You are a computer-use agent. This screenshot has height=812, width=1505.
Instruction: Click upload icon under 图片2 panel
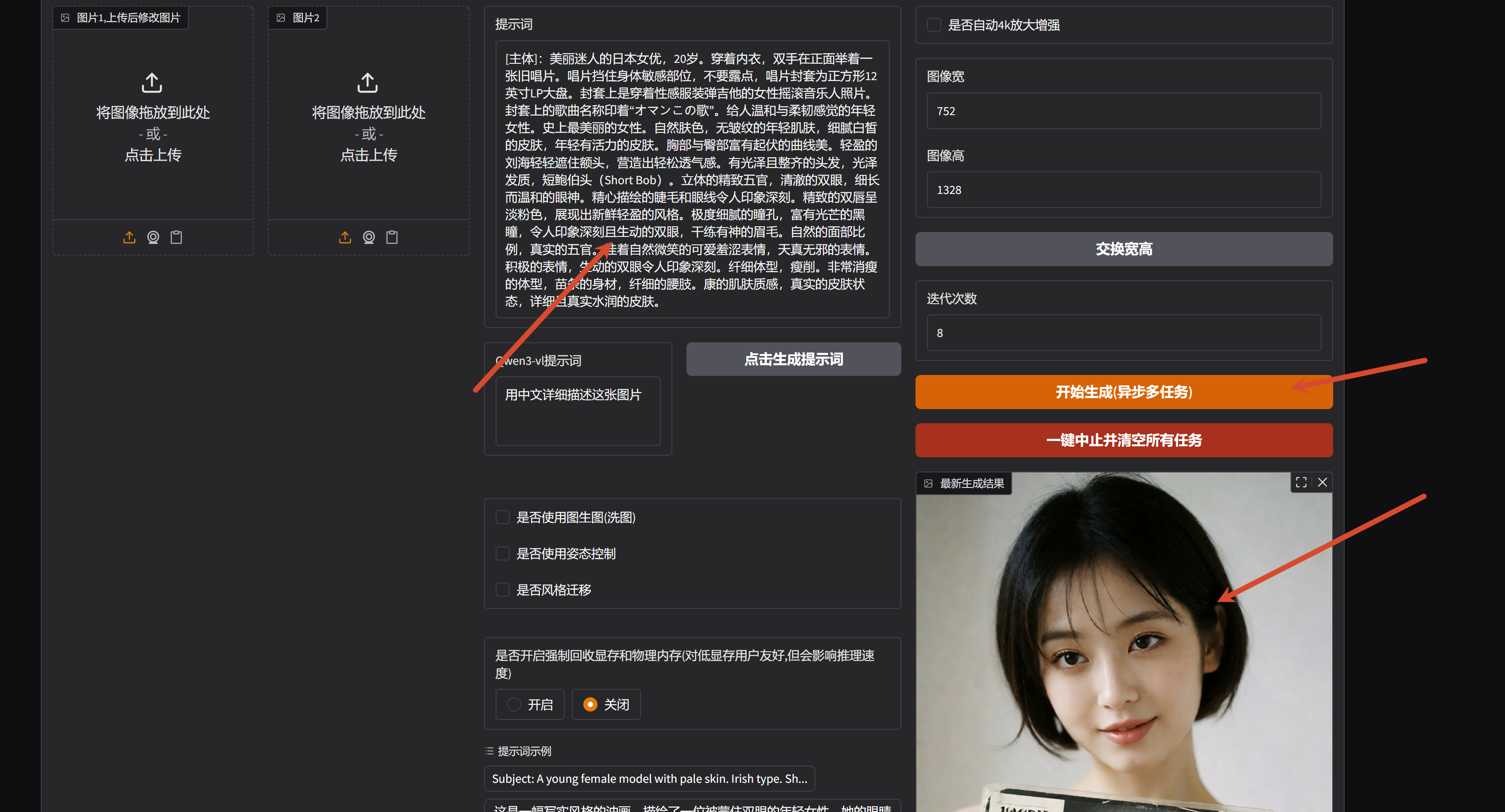pyautogui.click(x=345, y=237)
